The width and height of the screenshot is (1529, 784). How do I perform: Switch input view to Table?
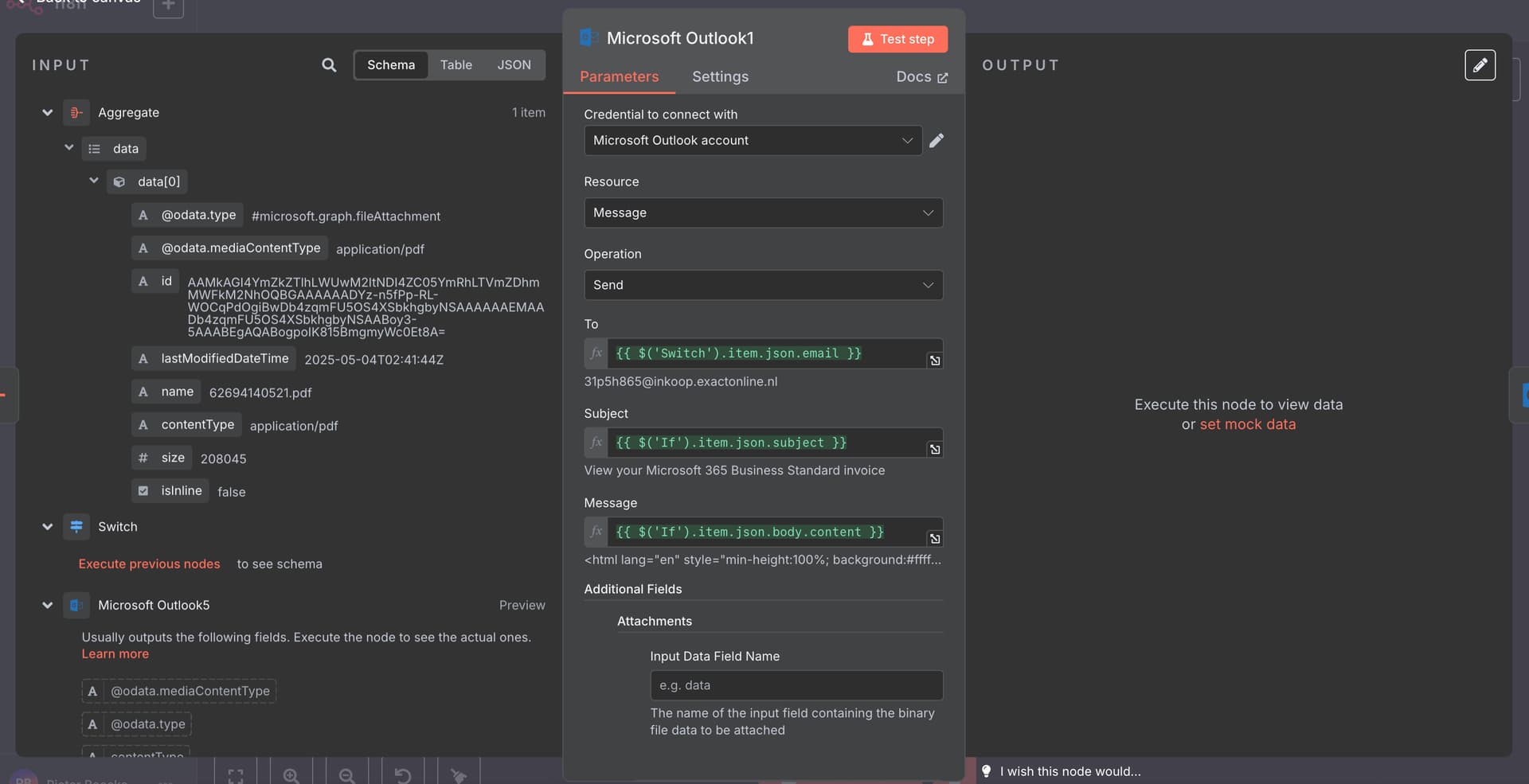[456, 65]
